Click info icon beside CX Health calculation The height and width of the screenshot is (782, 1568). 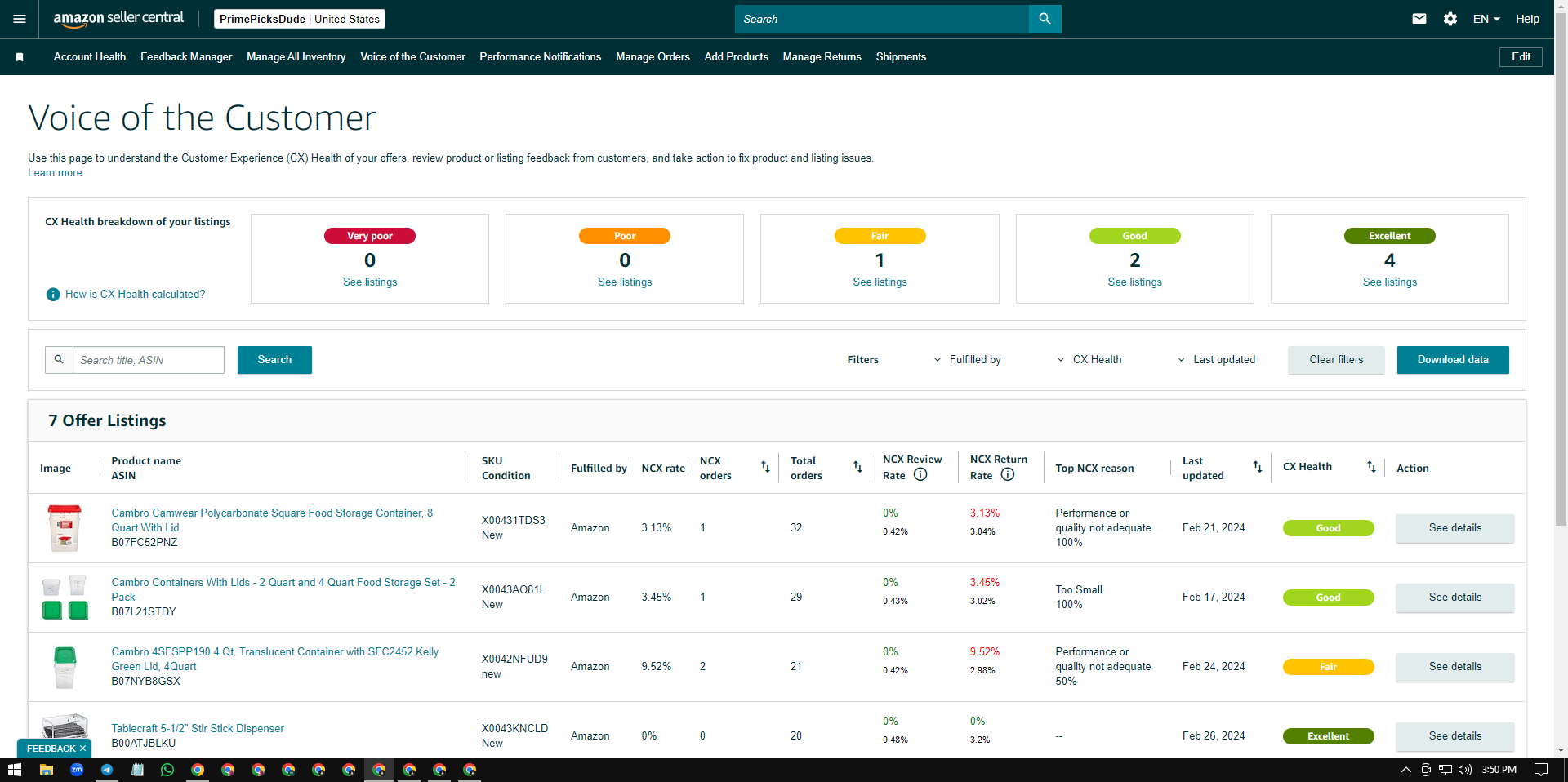[53, 295]
